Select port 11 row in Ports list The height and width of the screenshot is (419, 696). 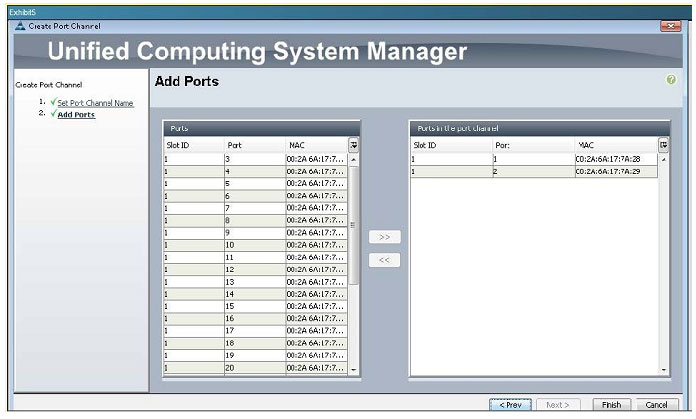tap(256, 257)
